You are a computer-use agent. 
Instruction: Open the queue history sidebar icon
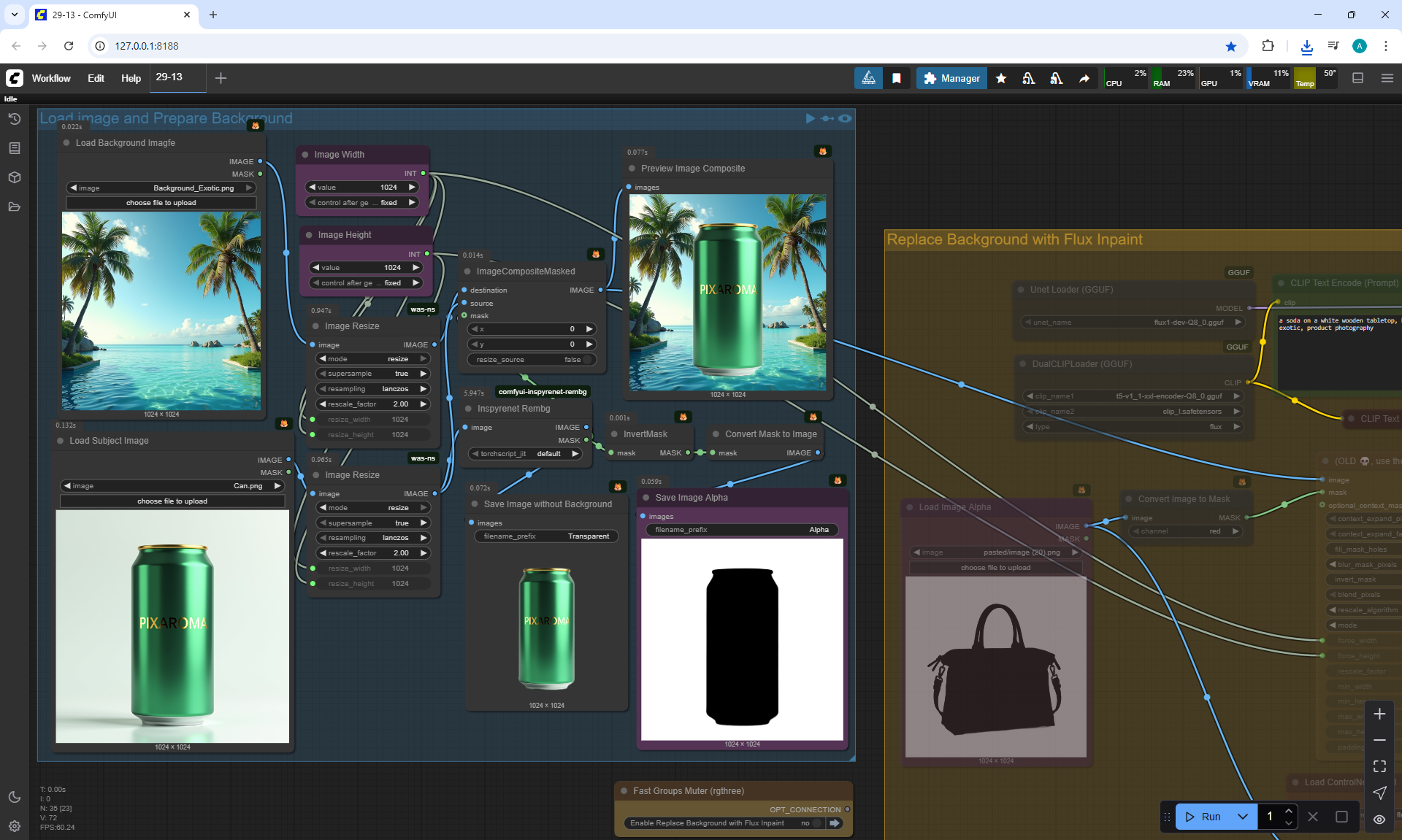(x=15, y=119)
